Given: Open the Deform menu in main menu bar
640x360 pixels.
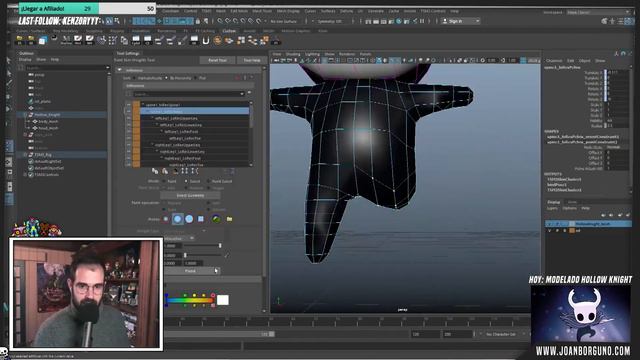Looking at the screenshot, I should click(347, 11).
